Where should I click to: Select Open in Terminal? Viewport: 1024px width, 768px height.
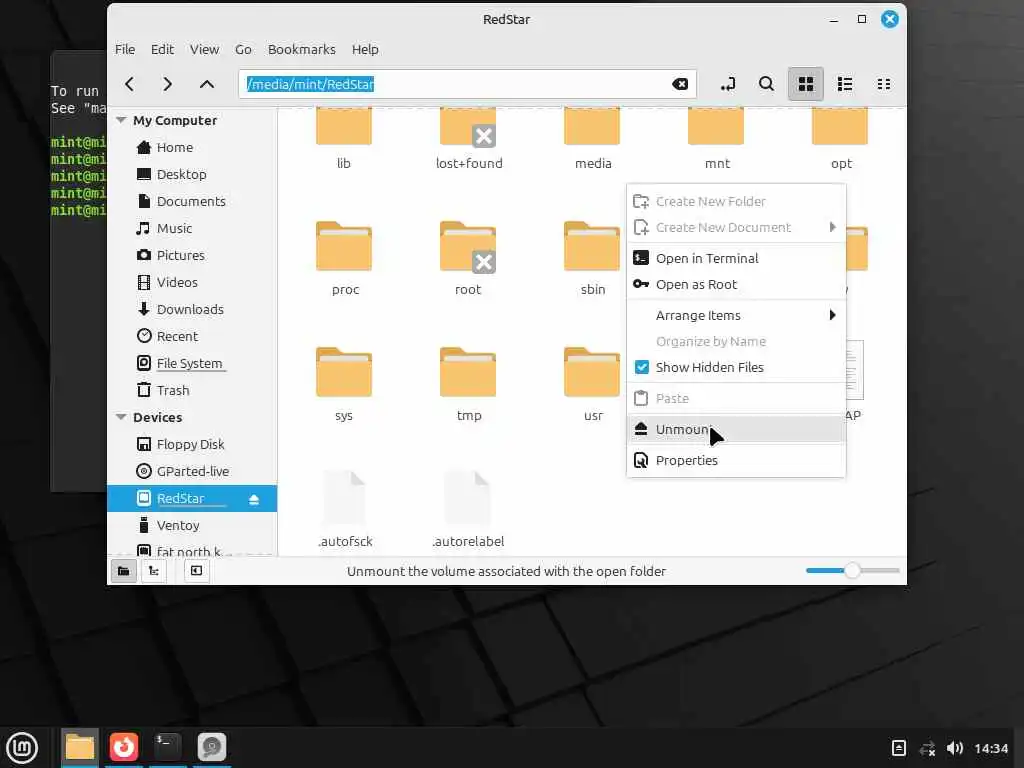click(736, 258)
